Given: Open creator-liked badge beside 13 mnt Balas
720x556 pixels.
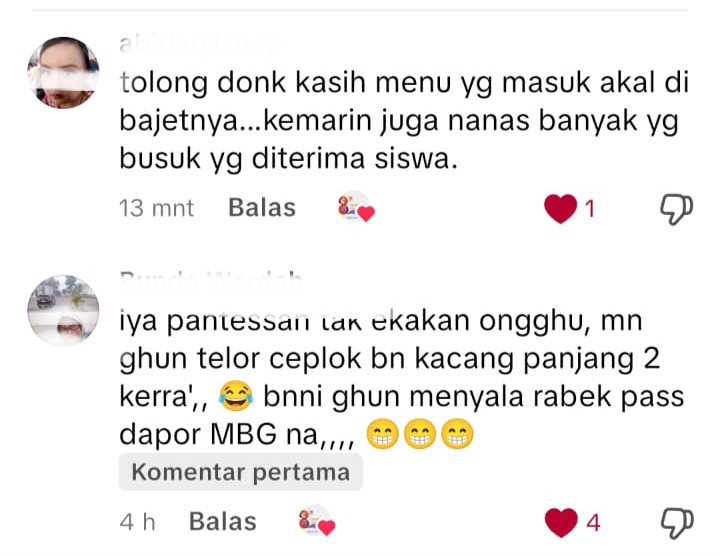Looking at the screenshot, I should click(356, 208).
